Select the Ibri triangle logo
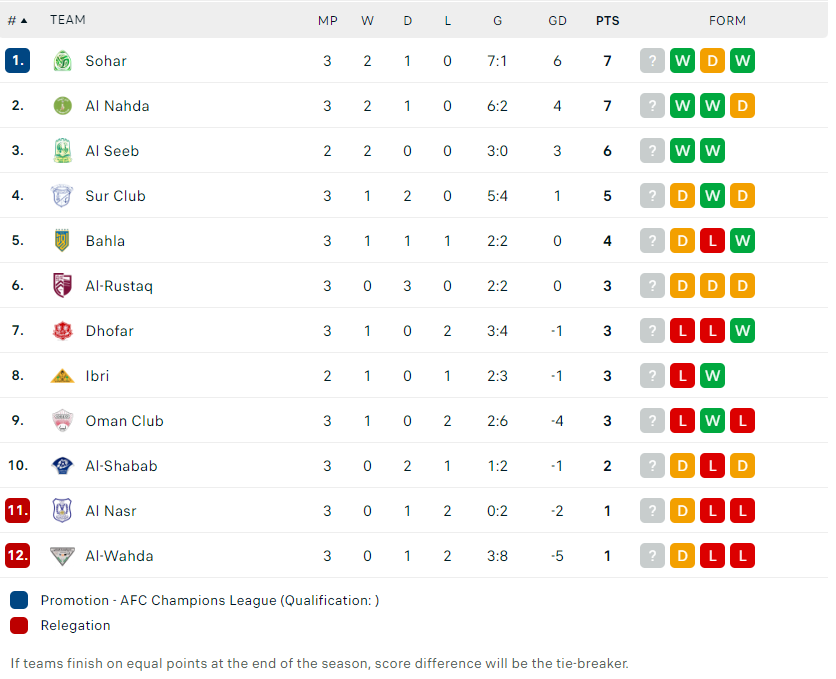 (x=62, y=376)
